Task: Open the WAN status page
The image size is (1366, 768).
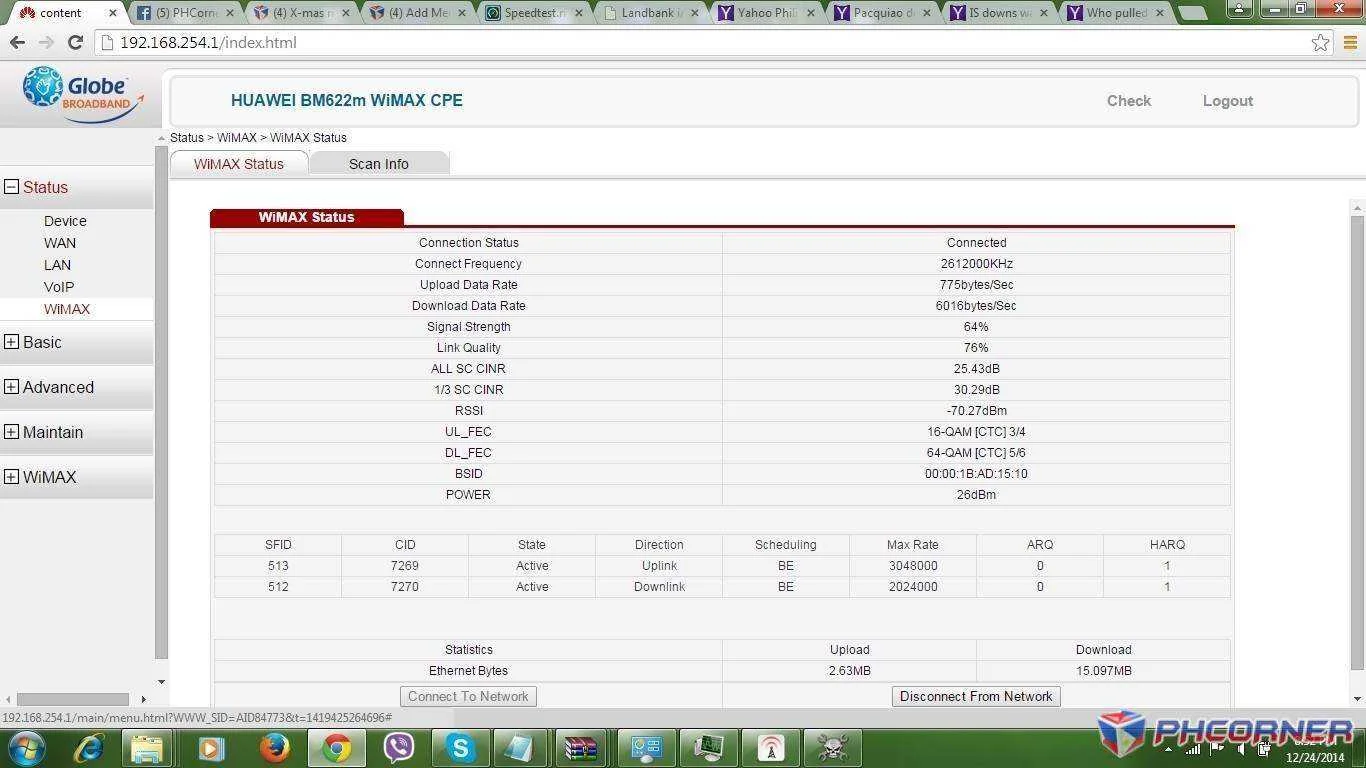Action: (x=60, y=243)
